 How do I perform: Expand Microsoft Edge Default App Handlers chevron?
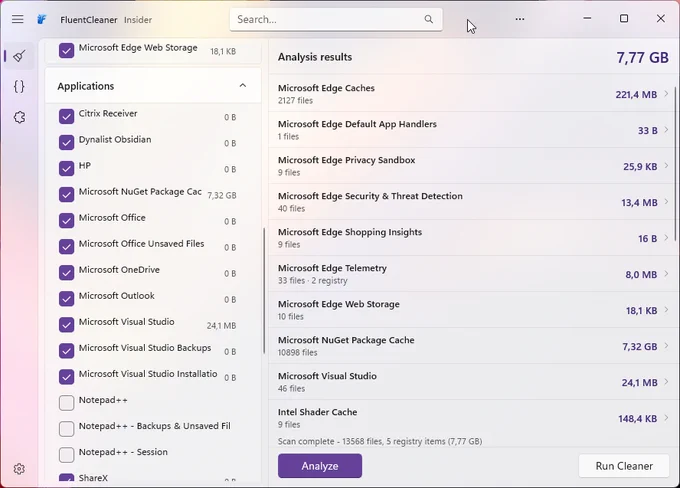click(666, 129)
